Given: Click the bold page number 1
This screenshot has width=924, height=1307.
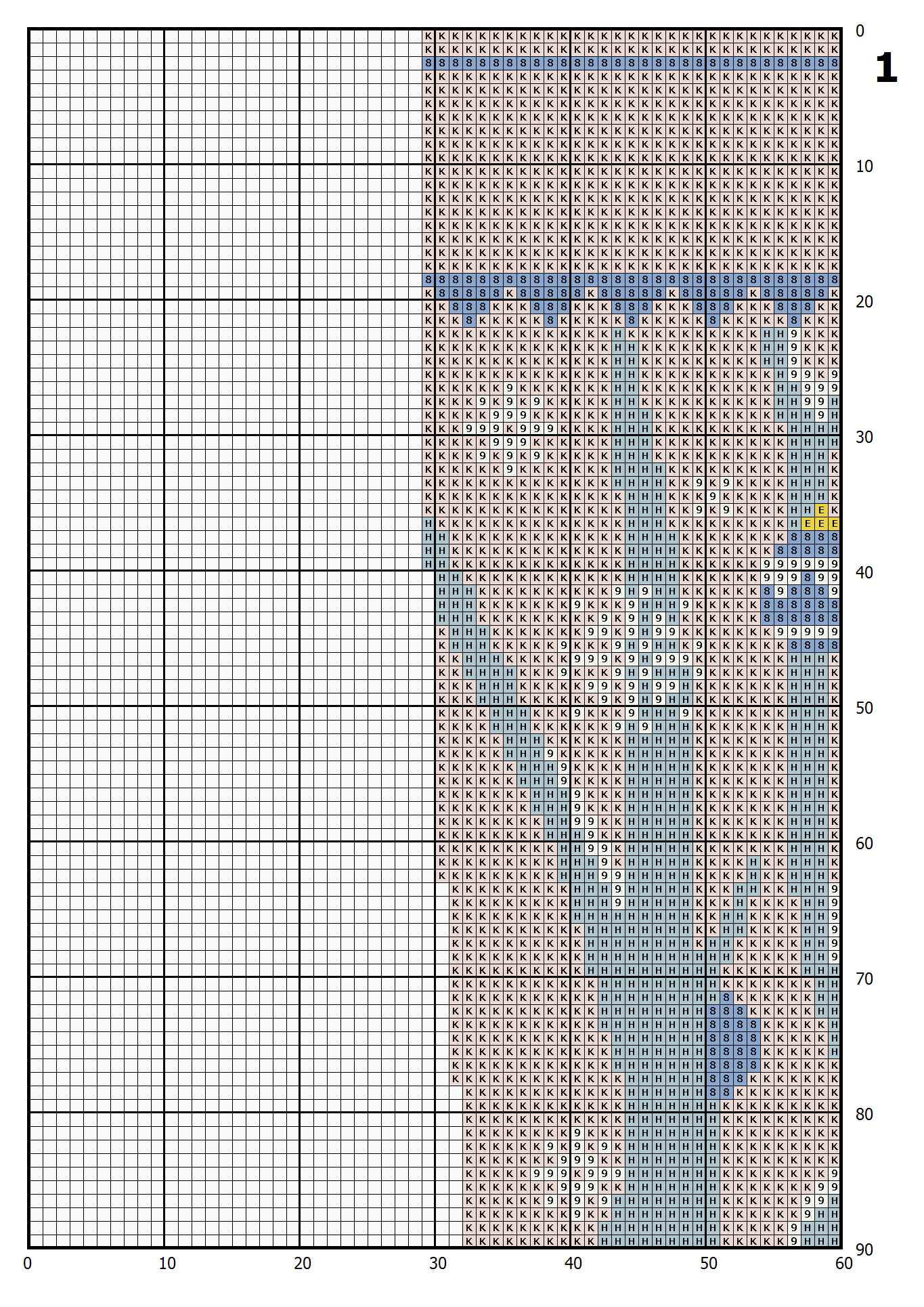Looking at the screenshot, I should click(885, 68).
